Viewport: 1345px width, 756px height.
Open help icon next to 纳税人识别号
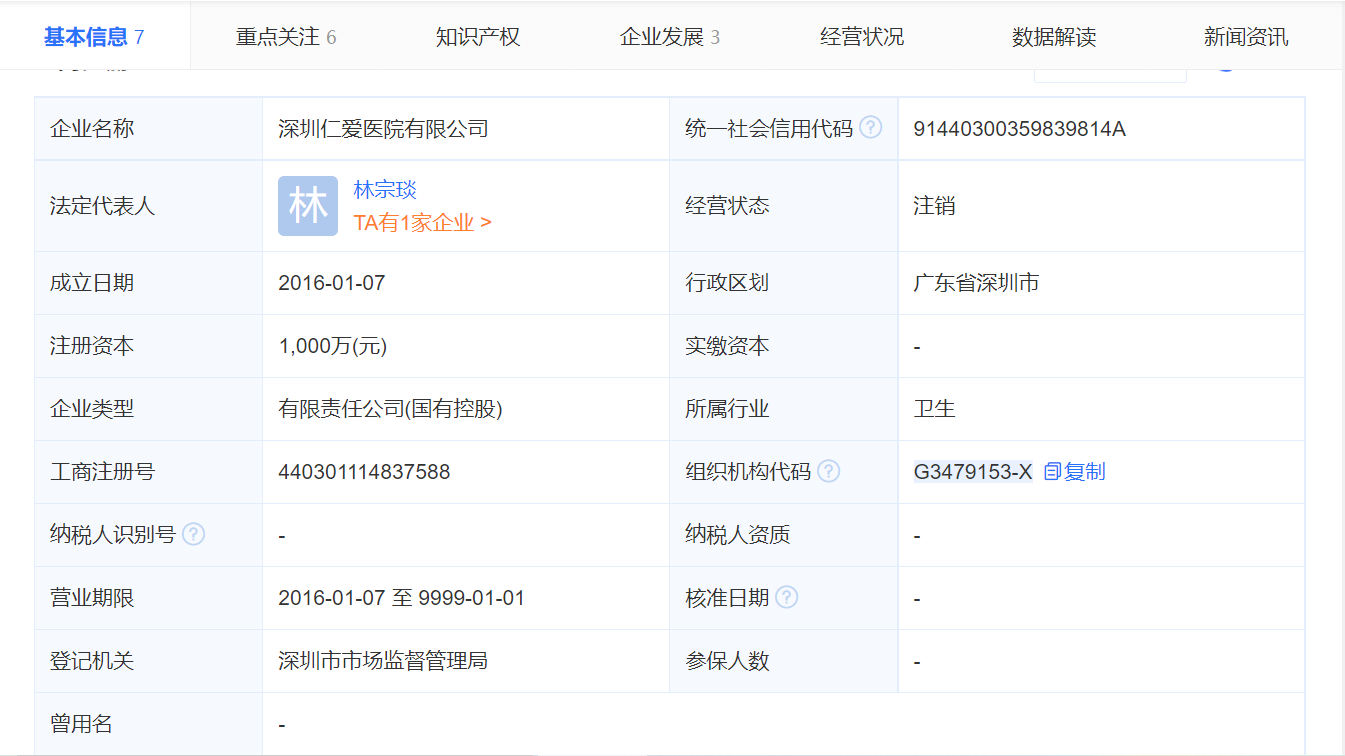(193, 534)
